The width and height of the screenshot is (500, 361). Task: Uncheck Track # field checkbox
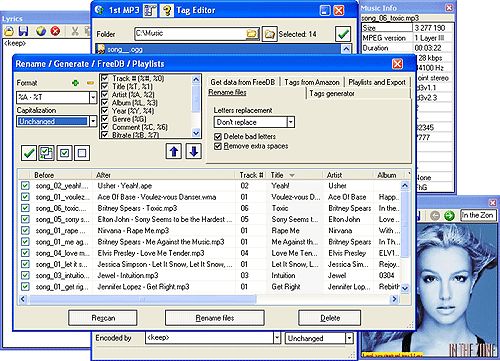point(105,78)
